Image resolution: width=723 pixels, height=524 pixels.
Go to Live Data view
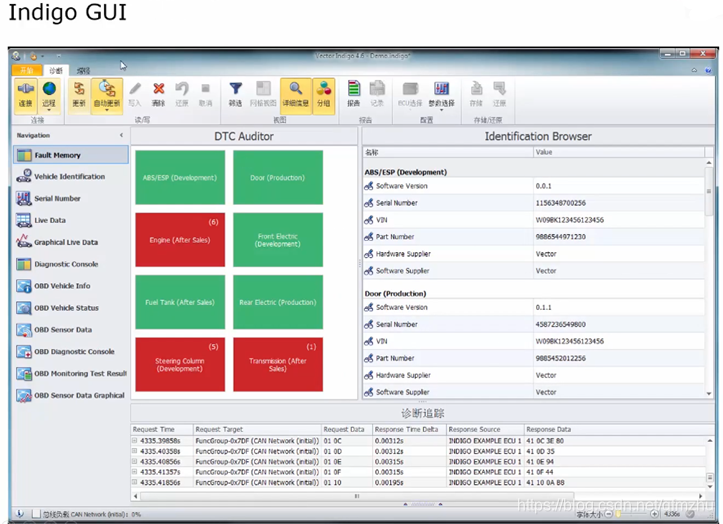pos(71,220)
